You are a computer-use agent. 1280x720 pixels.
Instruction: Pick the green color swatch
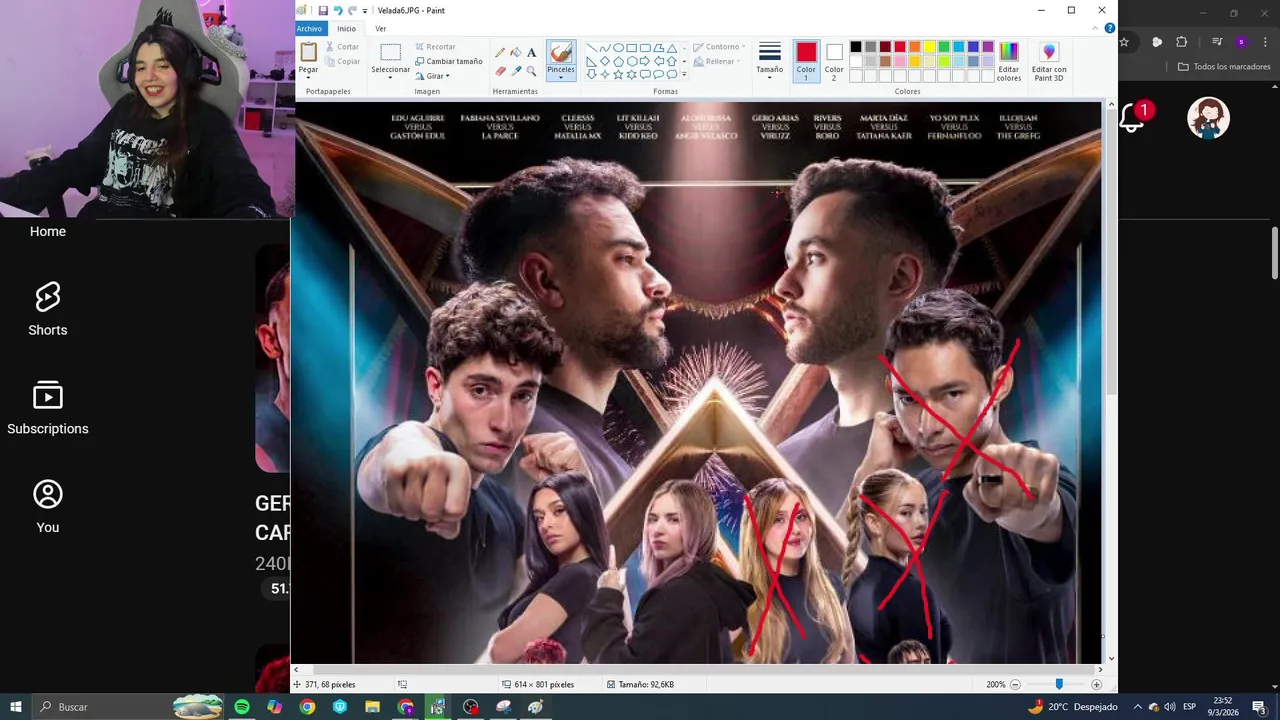[x=944, y=47]
